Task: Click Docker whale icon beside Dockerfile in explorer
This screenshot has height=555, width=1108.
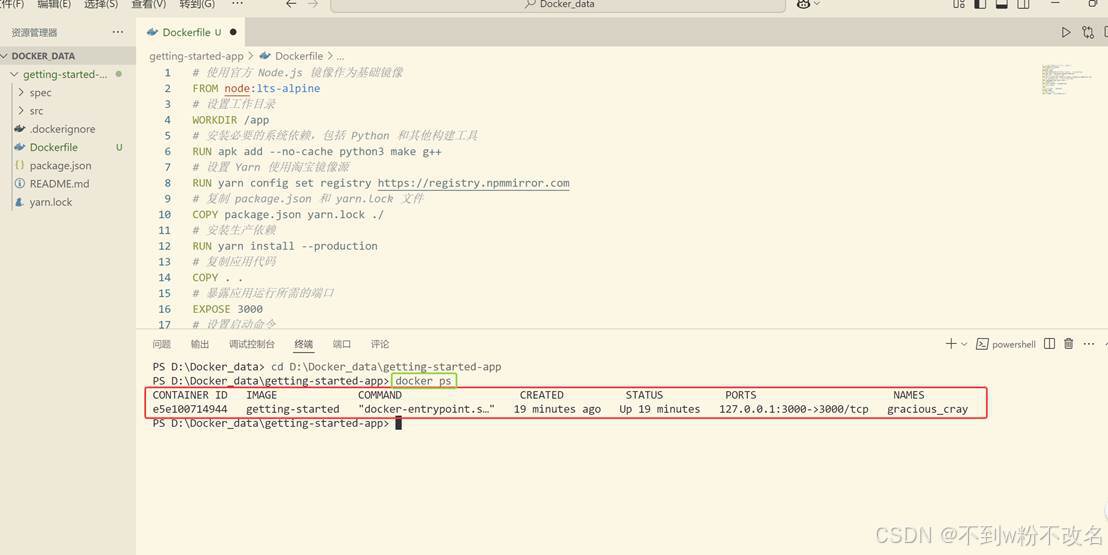Action: point(20,147)
